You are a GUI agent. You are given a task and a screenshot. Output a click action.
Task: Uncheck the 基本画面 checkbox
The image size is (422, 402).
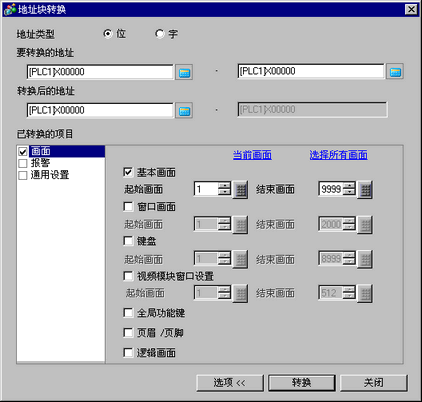pos(128,172)
